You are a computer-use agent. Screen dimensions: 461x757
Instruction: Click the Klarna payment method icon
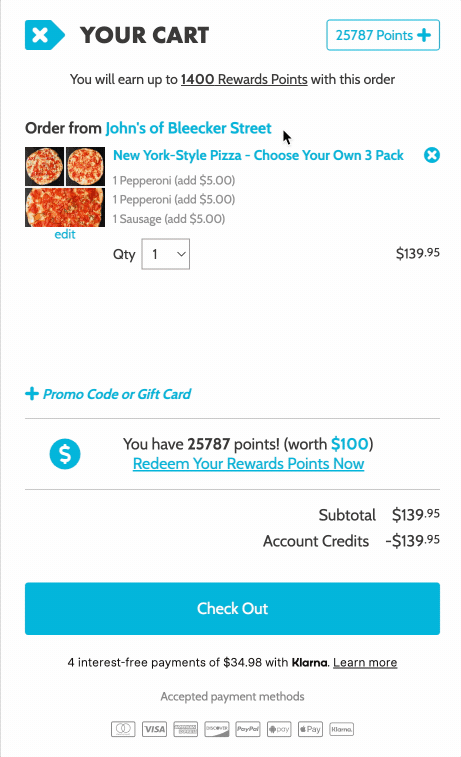click(x=341, y=729)
